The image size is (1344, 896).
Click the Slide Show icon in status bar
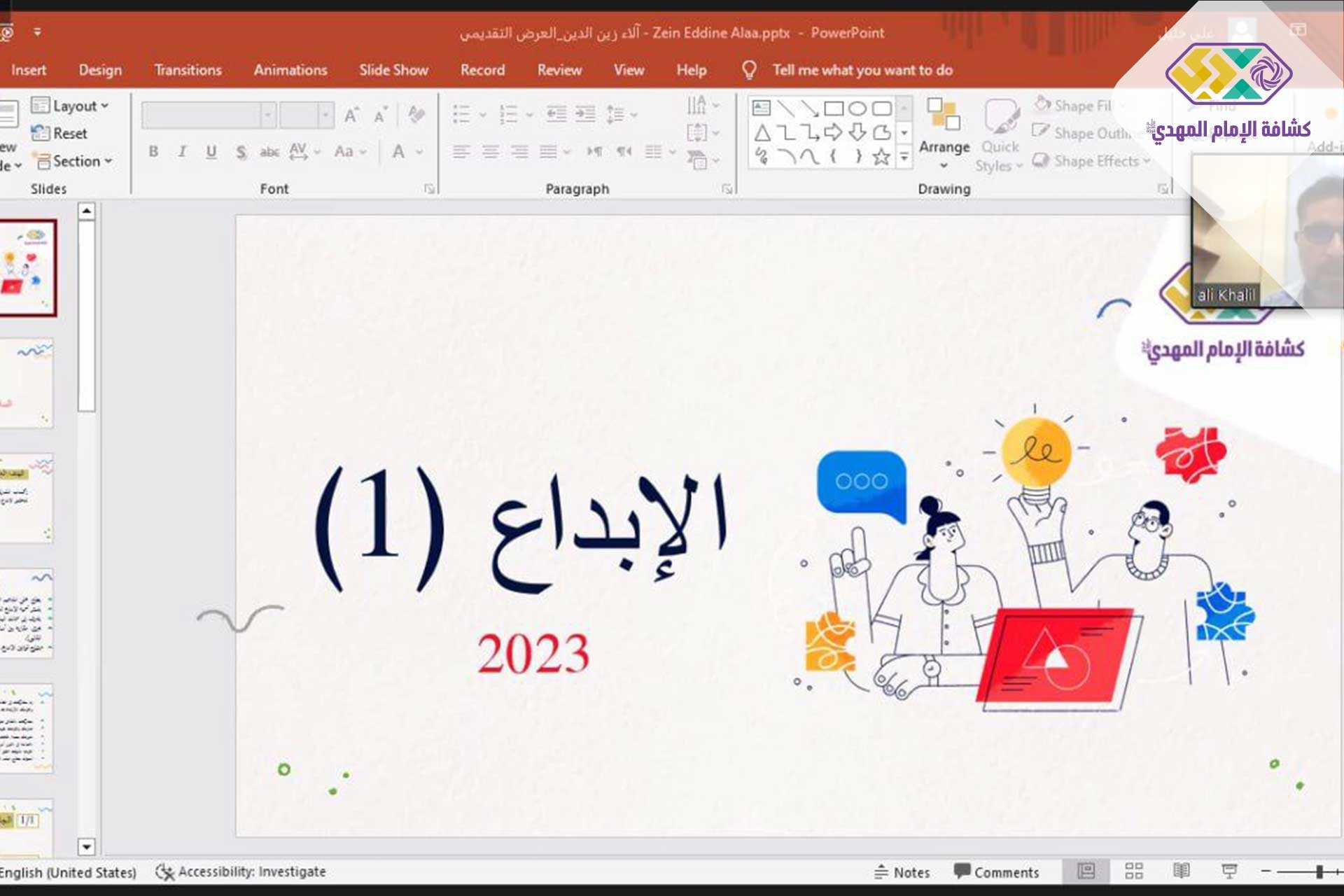tap(1228, 871)
